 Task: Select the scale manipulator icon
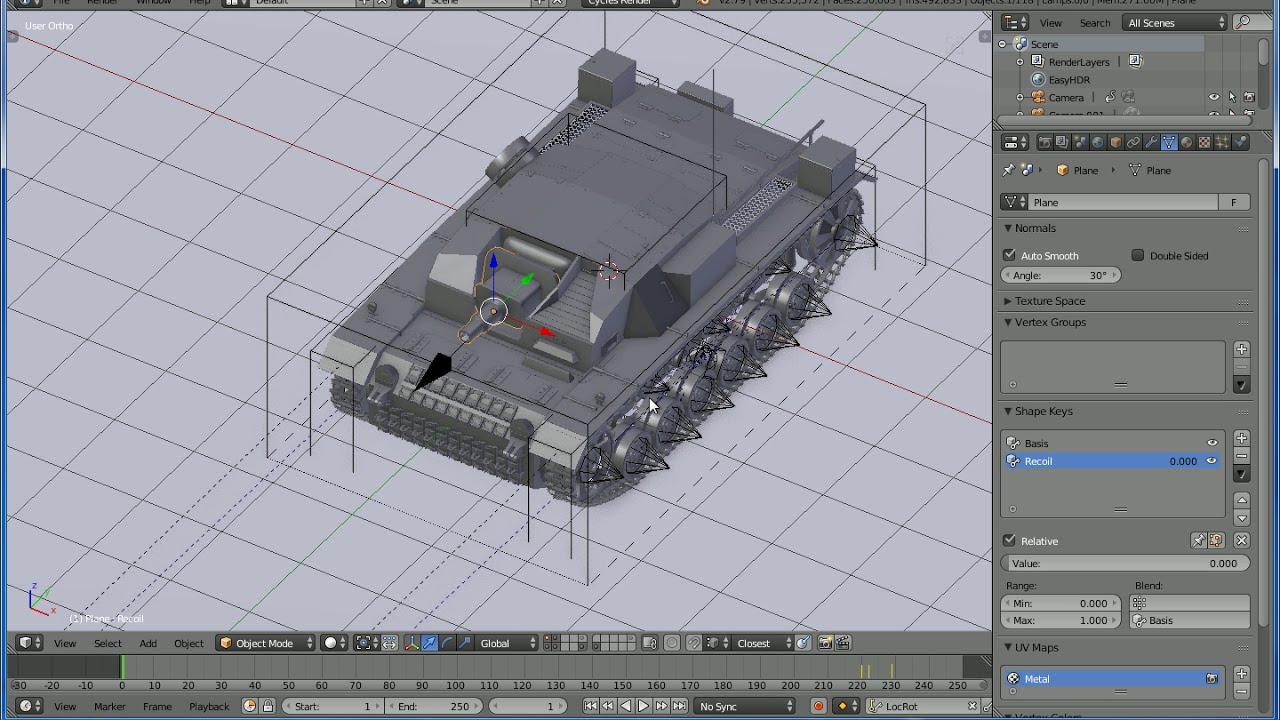pos(465,643)
